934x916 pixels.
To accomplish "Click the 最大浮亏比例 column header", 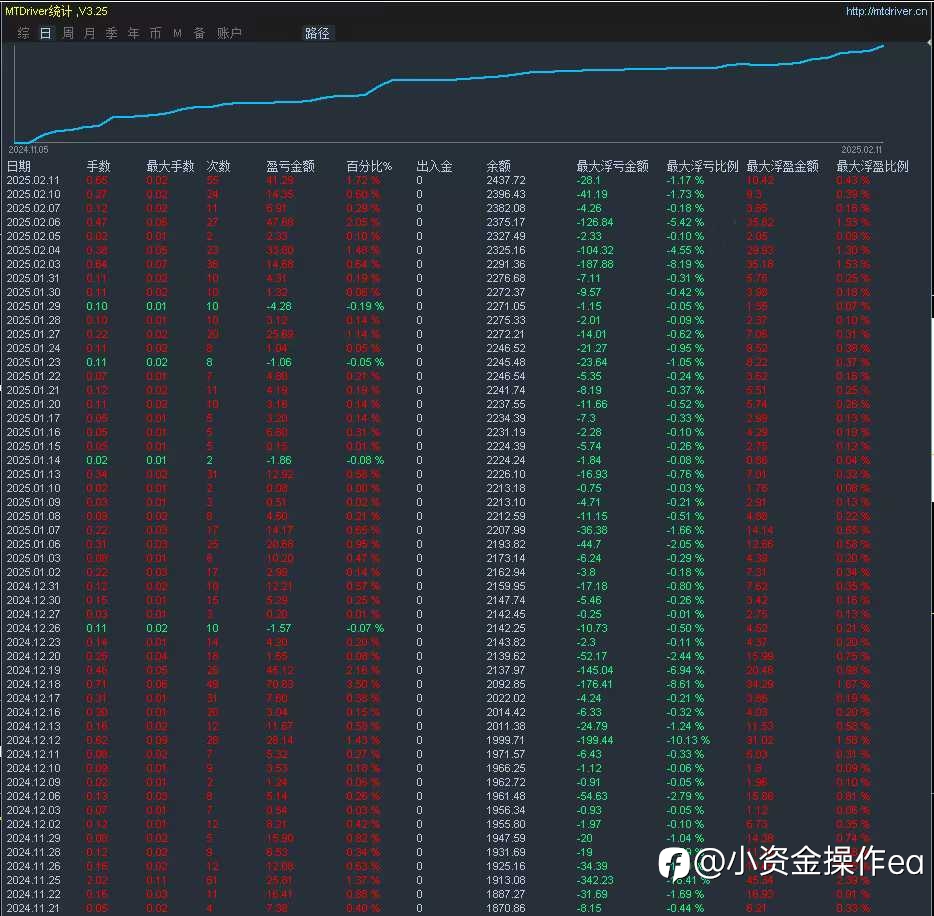I will coord(702,166).
